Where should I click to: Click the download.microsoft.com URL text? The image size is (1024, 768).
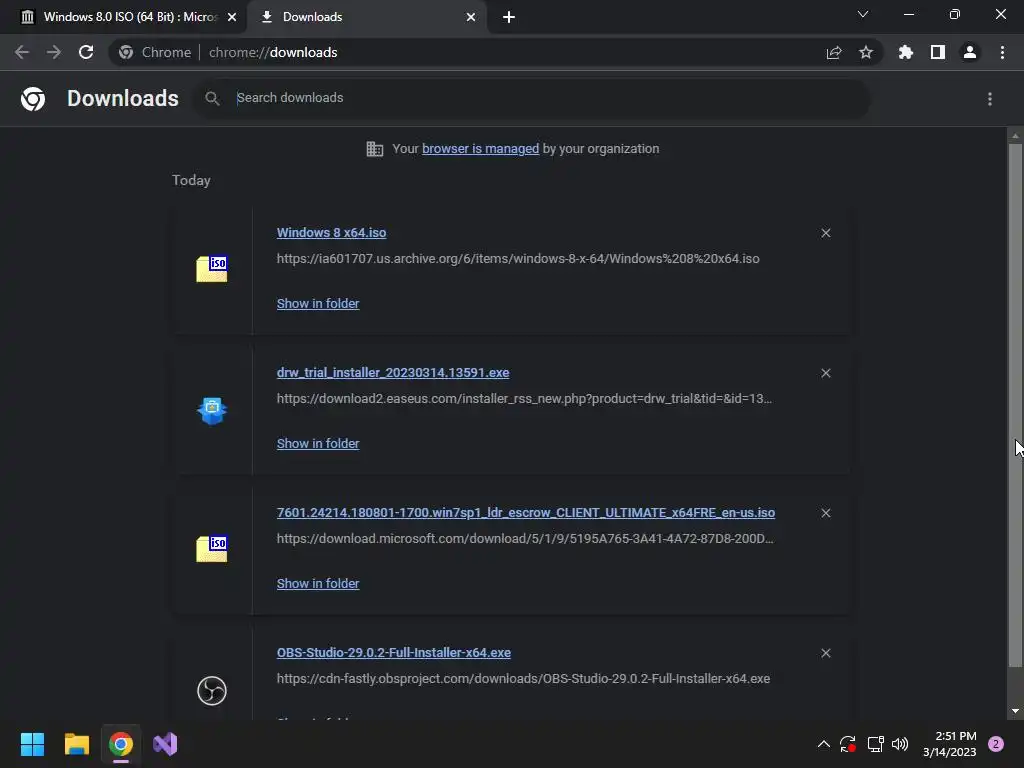point(525,539)
